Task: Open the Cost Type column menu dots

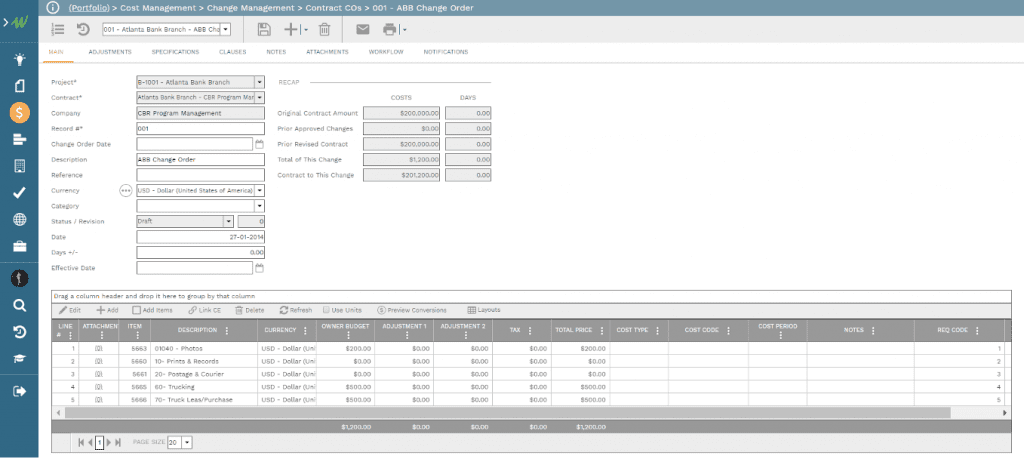Action: (658, 331)
